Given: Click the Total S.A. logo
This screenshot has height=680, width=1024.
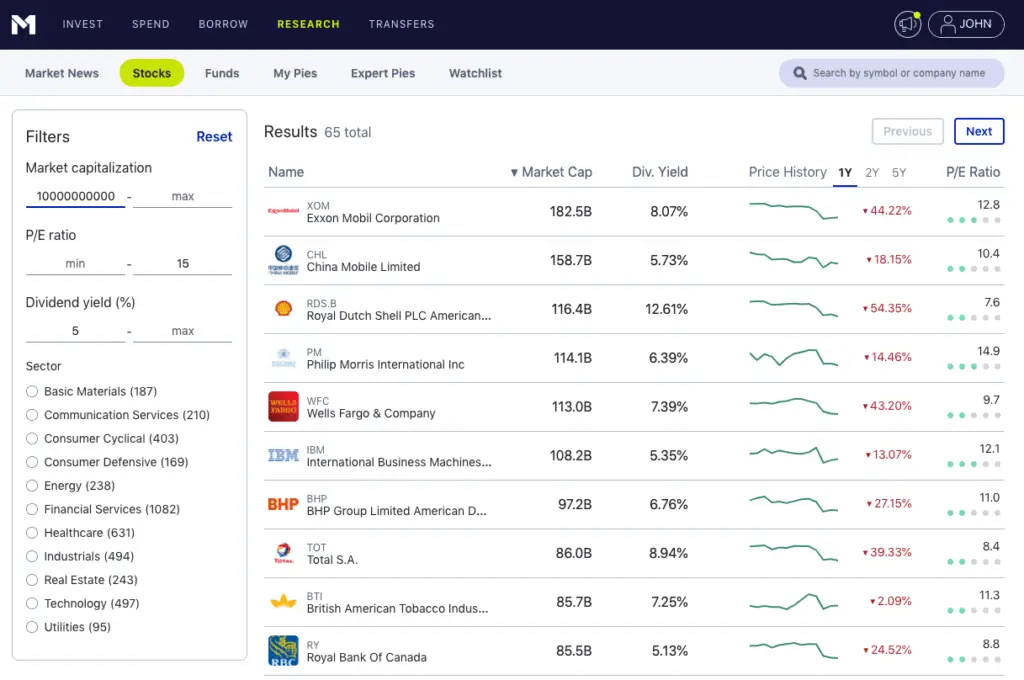Looking at the screenshot, I should (x=283, y=553).
